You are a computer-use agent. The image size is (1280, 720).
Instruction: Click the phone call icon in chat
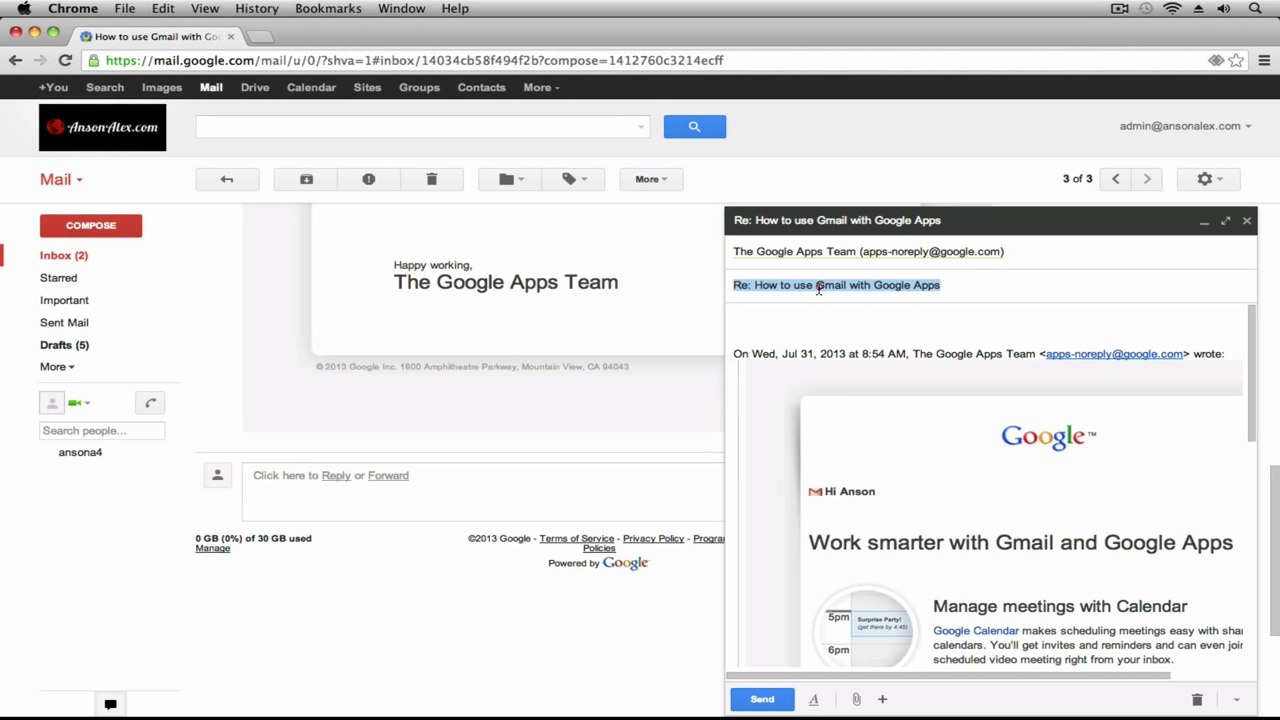[x=150, y=403]
